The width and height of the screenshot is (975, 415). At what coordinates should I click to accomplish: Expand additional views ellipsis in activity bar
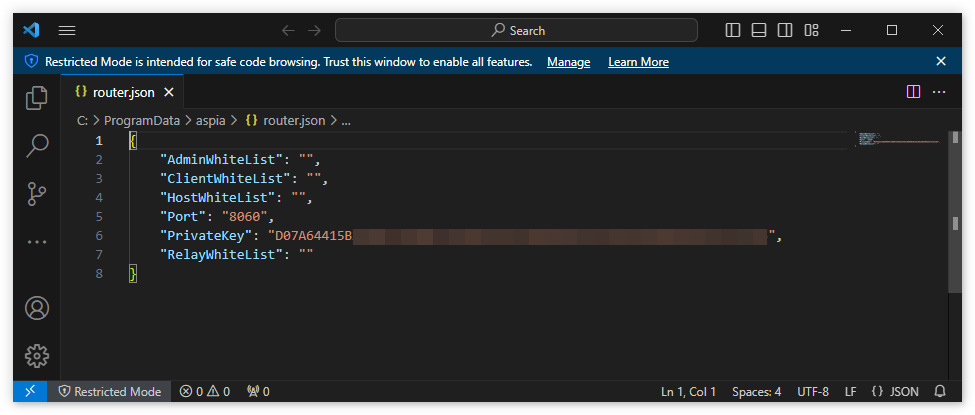(37, 241)
